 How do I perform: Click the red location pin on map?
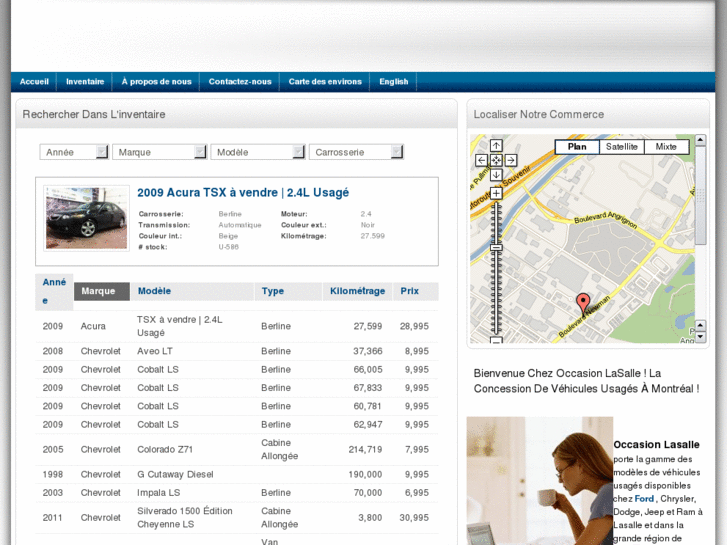pyautogui.click(x=583, y=305)
